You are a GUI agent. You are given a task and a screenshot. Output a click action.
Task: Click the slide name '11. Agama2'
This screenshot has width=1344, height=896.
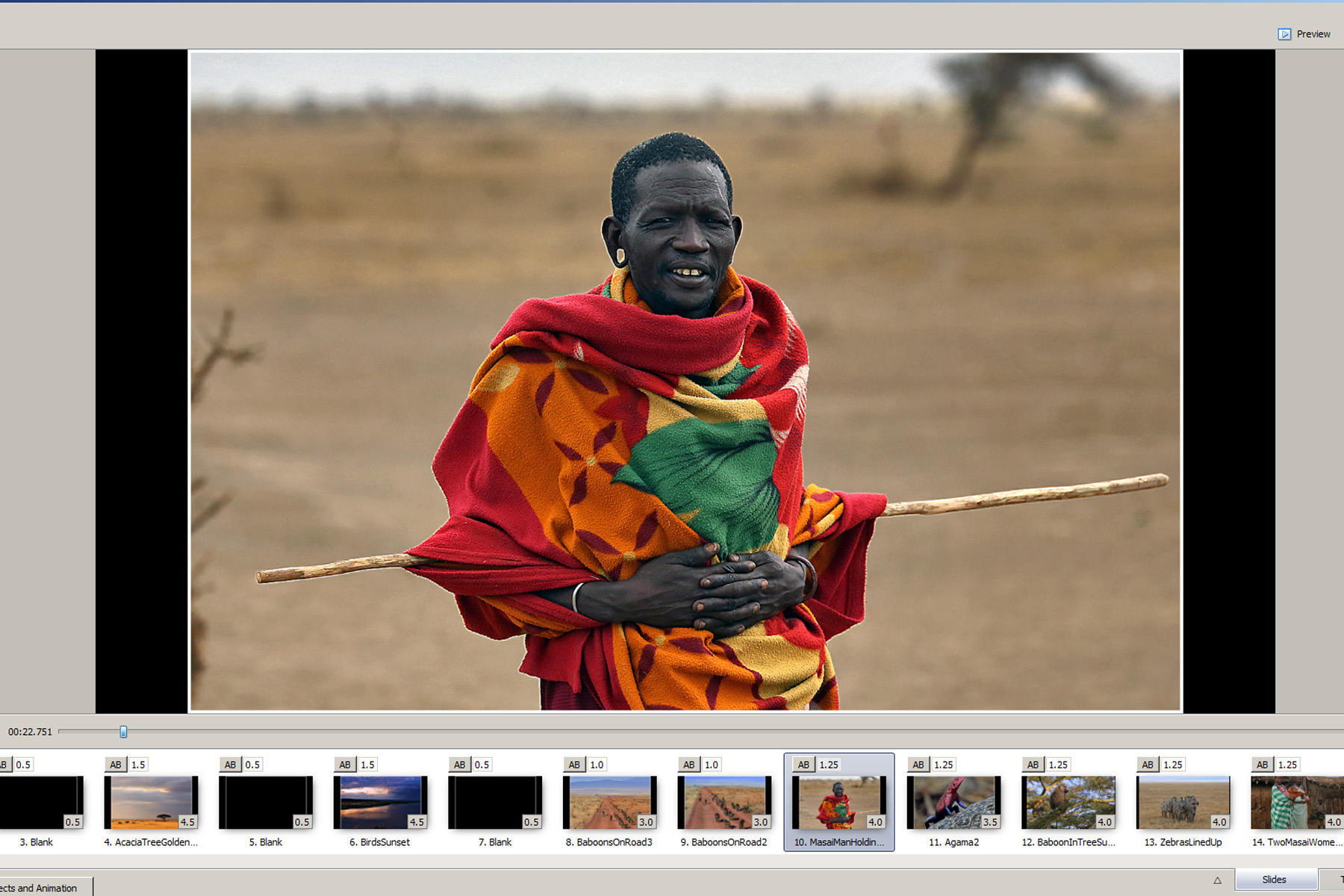pos(953,842)
